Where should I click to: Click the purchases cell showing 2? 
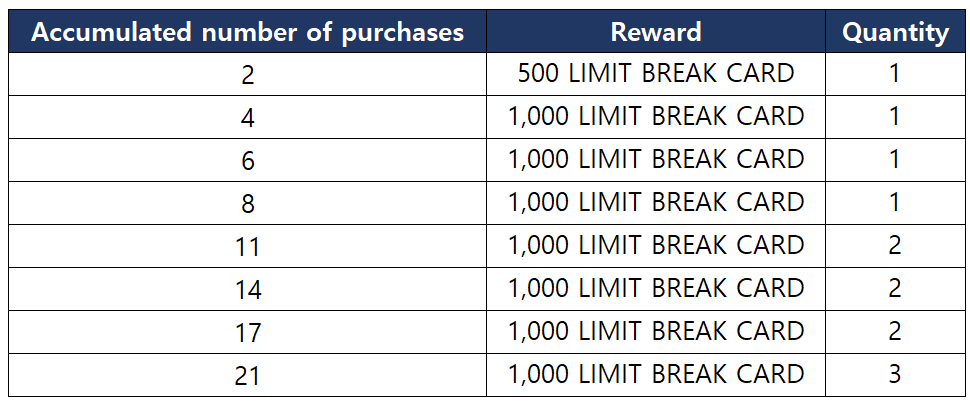click(x=248, y=74)
